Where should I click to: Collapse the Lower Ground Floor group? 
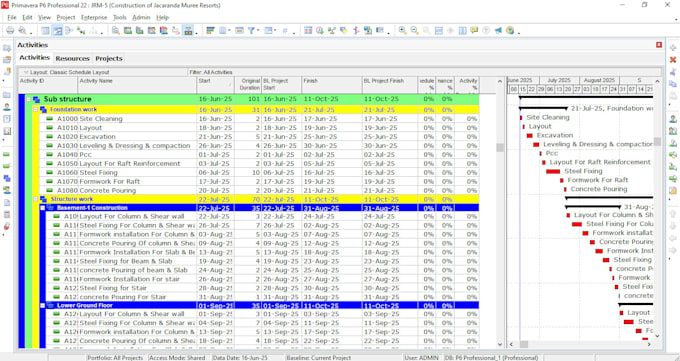coord(42,305)
